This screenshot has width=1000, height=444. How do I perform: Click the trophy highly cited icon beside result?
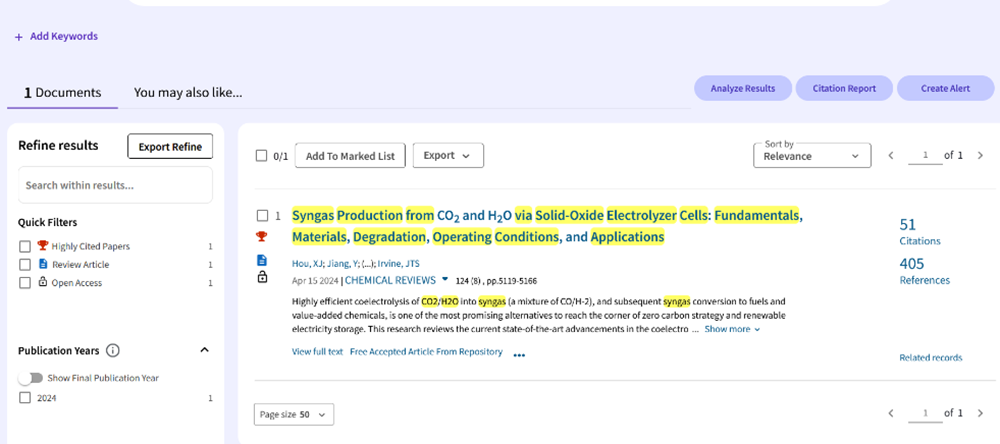tap(262, 237)
